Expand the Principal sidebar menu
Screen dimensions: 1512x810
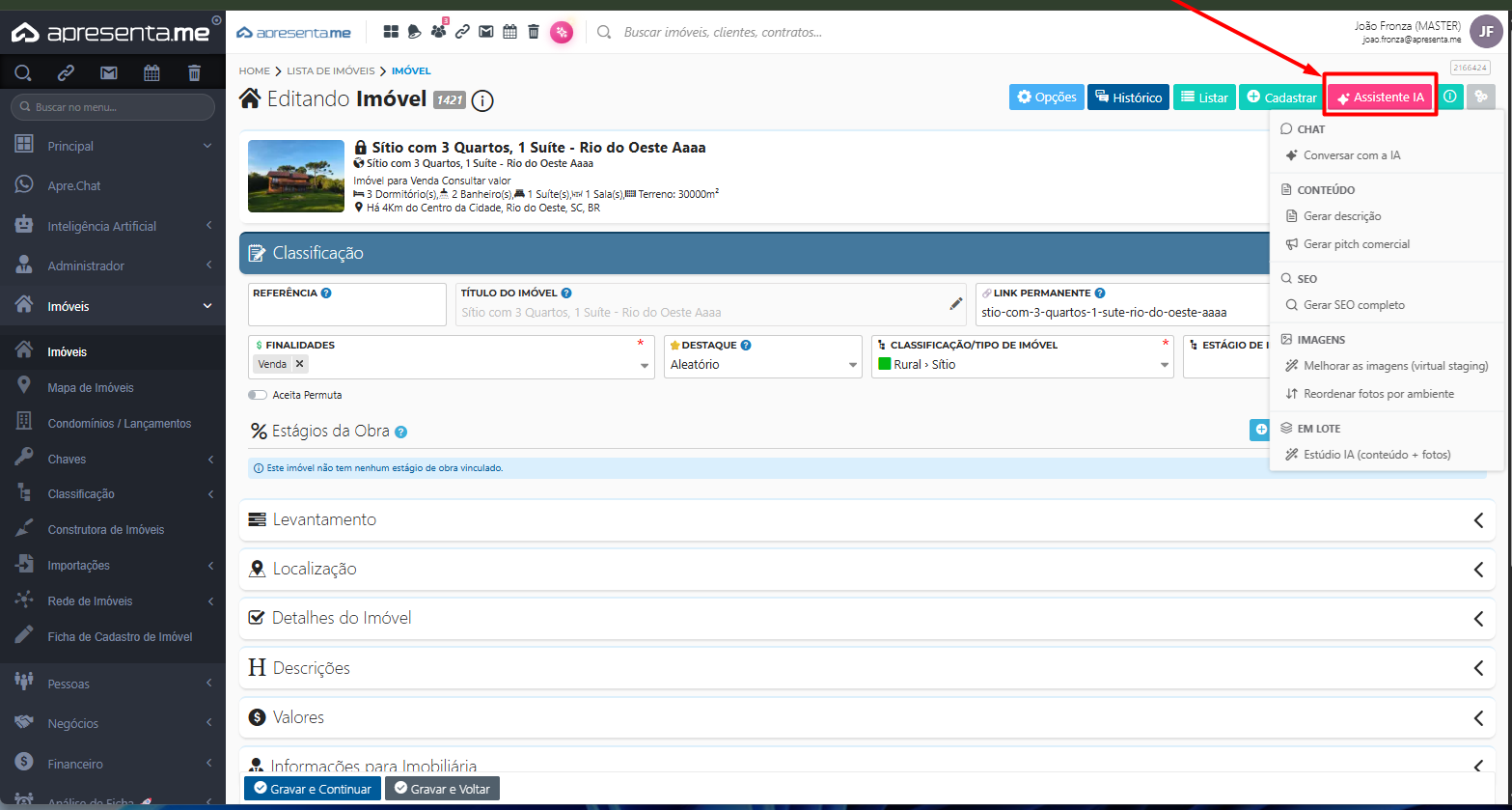tap(113, 146)
